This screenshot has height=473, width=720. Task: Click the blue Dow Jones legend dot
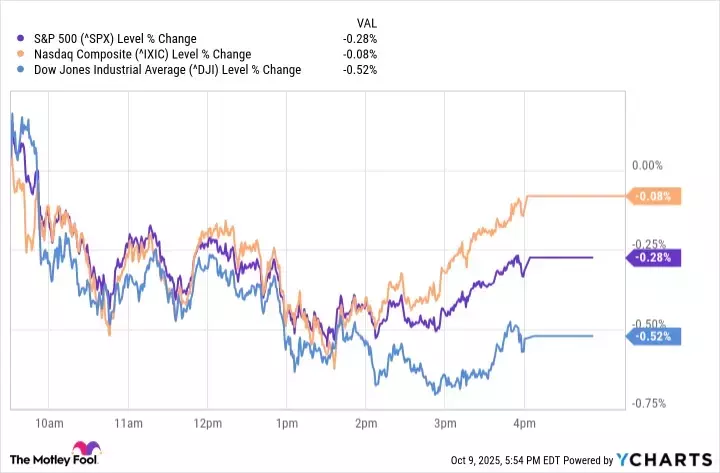[22, 70]
